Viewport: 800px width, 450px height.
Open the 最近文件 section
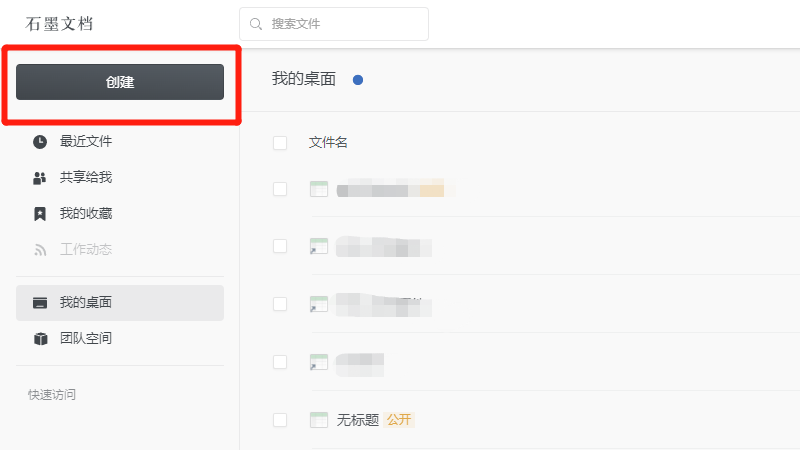tap(86, 142)
